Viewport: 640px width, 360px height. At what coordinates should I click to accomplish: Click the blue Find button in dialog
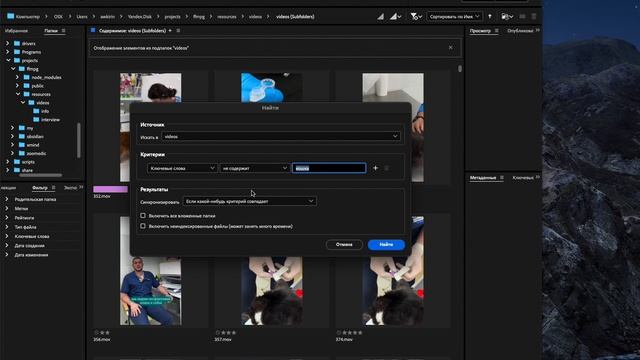pos(386,244)
